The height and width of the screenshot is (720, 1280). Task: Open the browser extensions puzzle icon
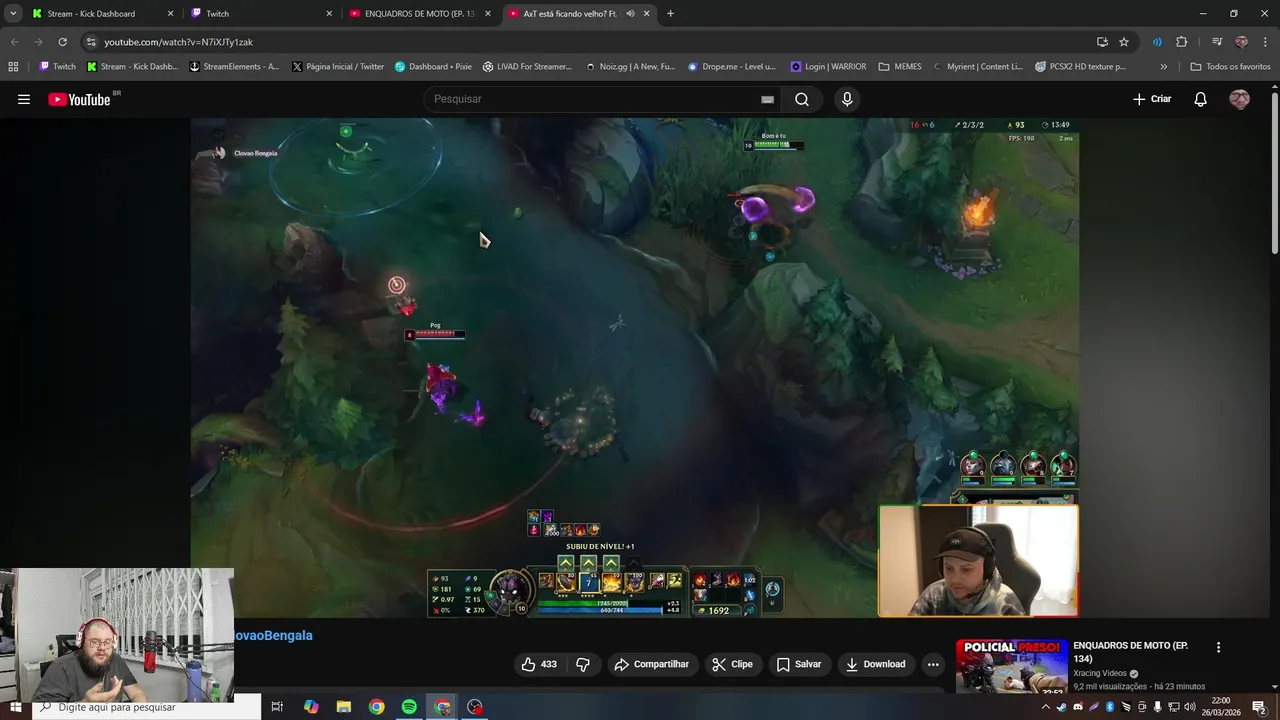[1182, 42]
